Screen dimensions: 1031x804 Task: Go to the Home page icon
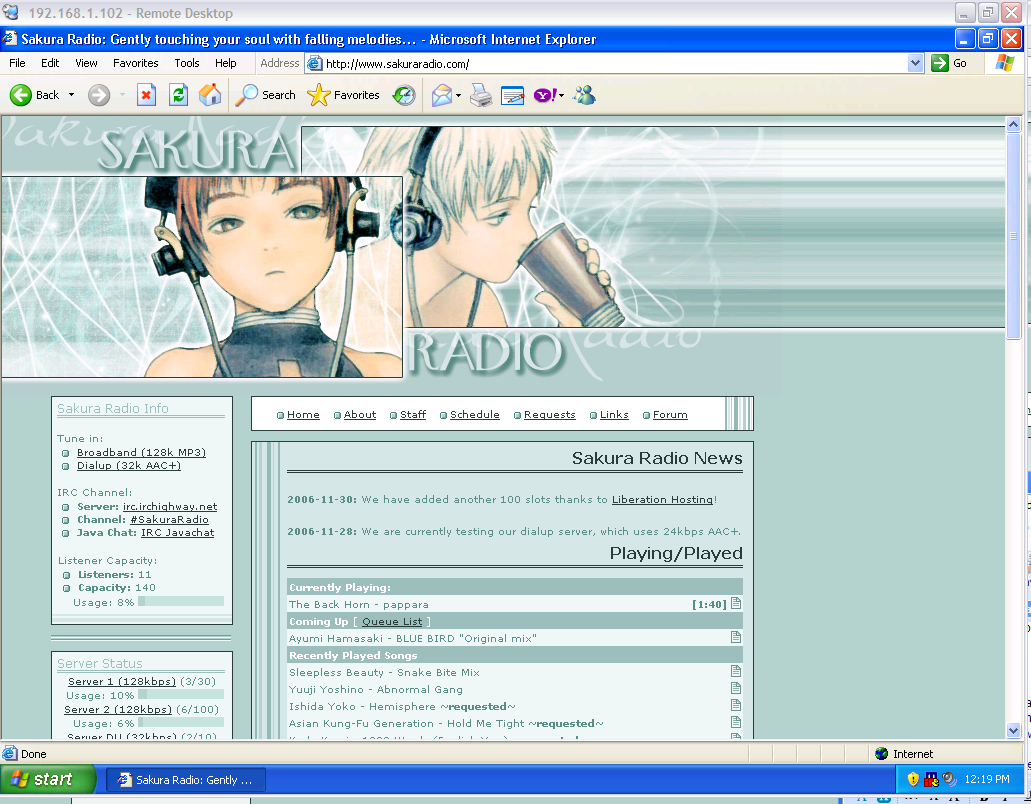(210, 95)
